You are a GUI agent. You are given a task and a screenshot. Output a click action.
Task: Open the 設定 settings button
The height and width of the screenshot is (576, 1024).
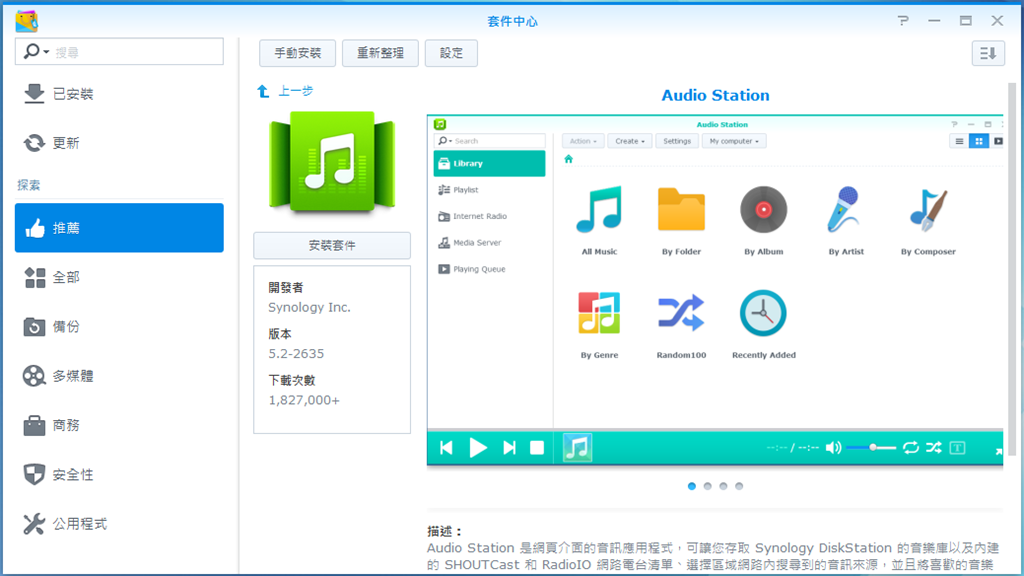[x=451, y=53]
